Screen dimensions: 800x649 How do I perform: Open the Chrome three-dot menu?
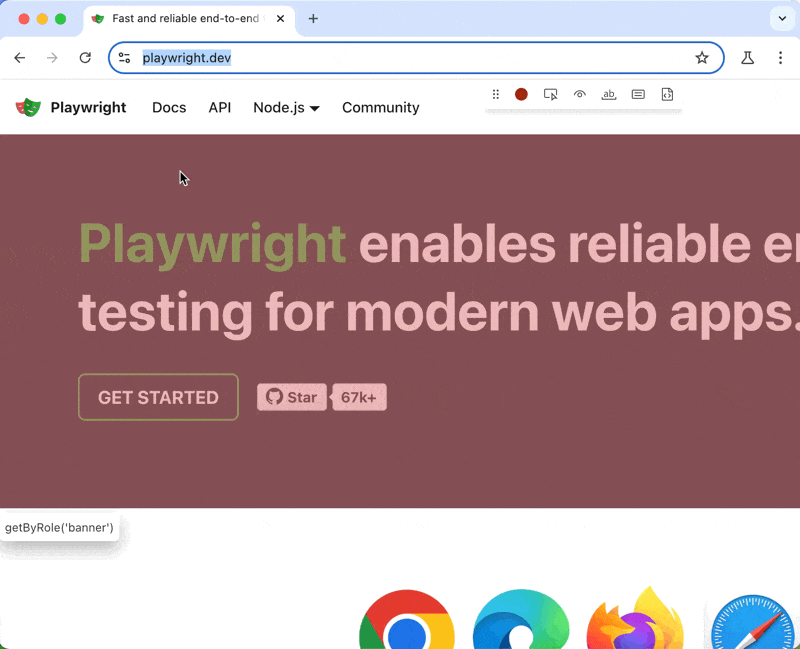coord(780,58)
